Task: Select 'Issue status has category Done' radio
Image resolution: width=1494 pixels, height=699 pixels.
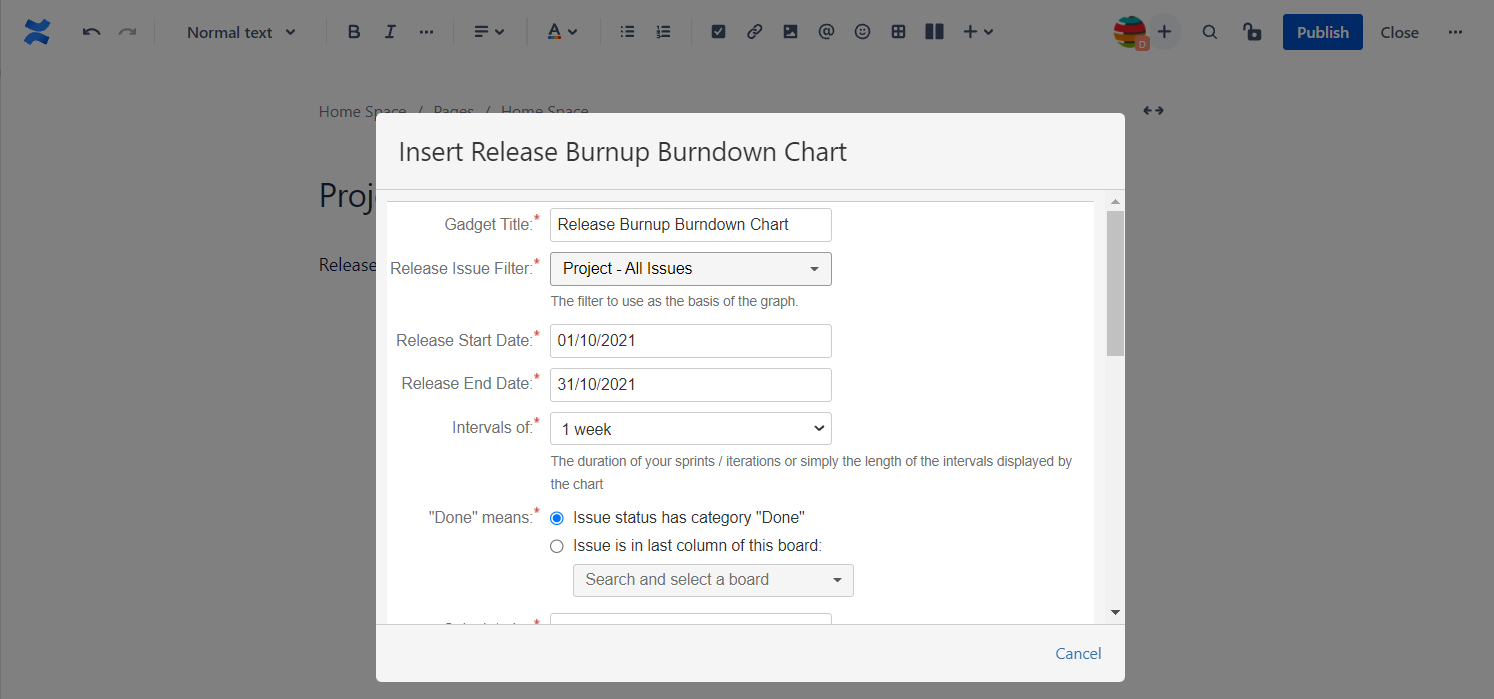Action: (x=557, y=518)
